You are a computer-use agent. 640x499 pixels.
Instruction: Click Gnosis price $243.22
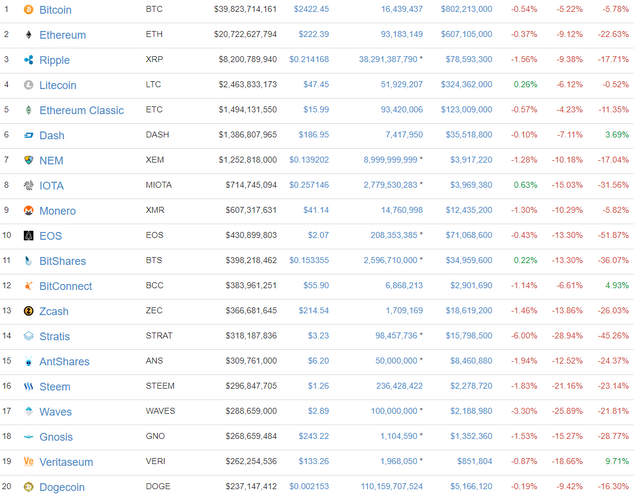coord(313,436)
